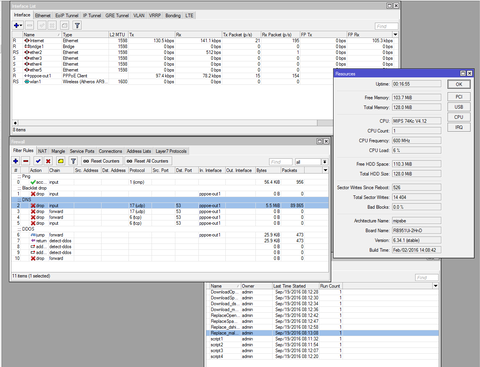The width and height of the screenshot is (480, 367).
Task: Switch to the Ethernet tab
Action: (43, 15)
